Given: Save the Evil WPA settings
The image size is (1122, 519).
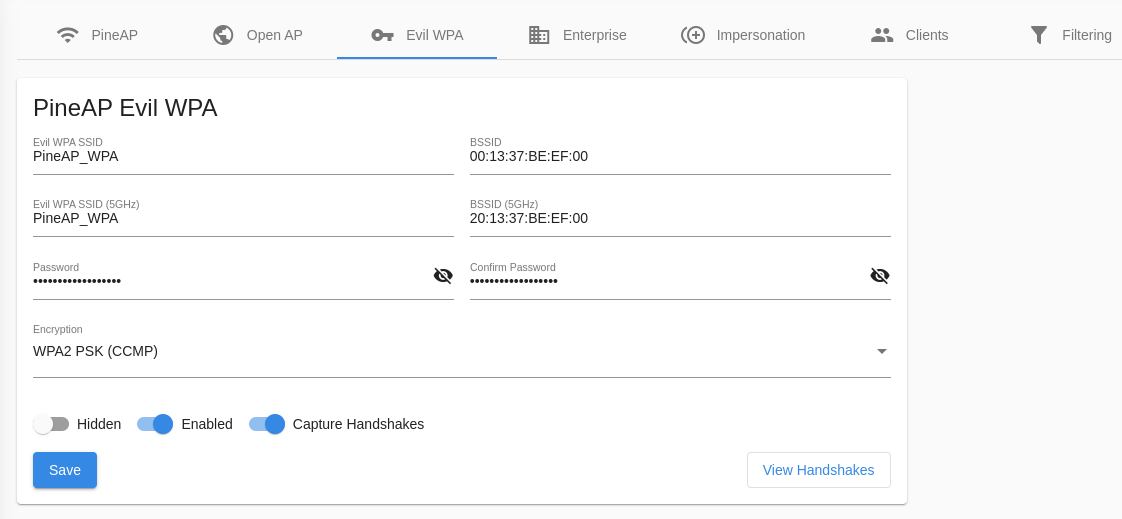Looking at the screenshot, I should pyautogui.click(x=65, y=470).
